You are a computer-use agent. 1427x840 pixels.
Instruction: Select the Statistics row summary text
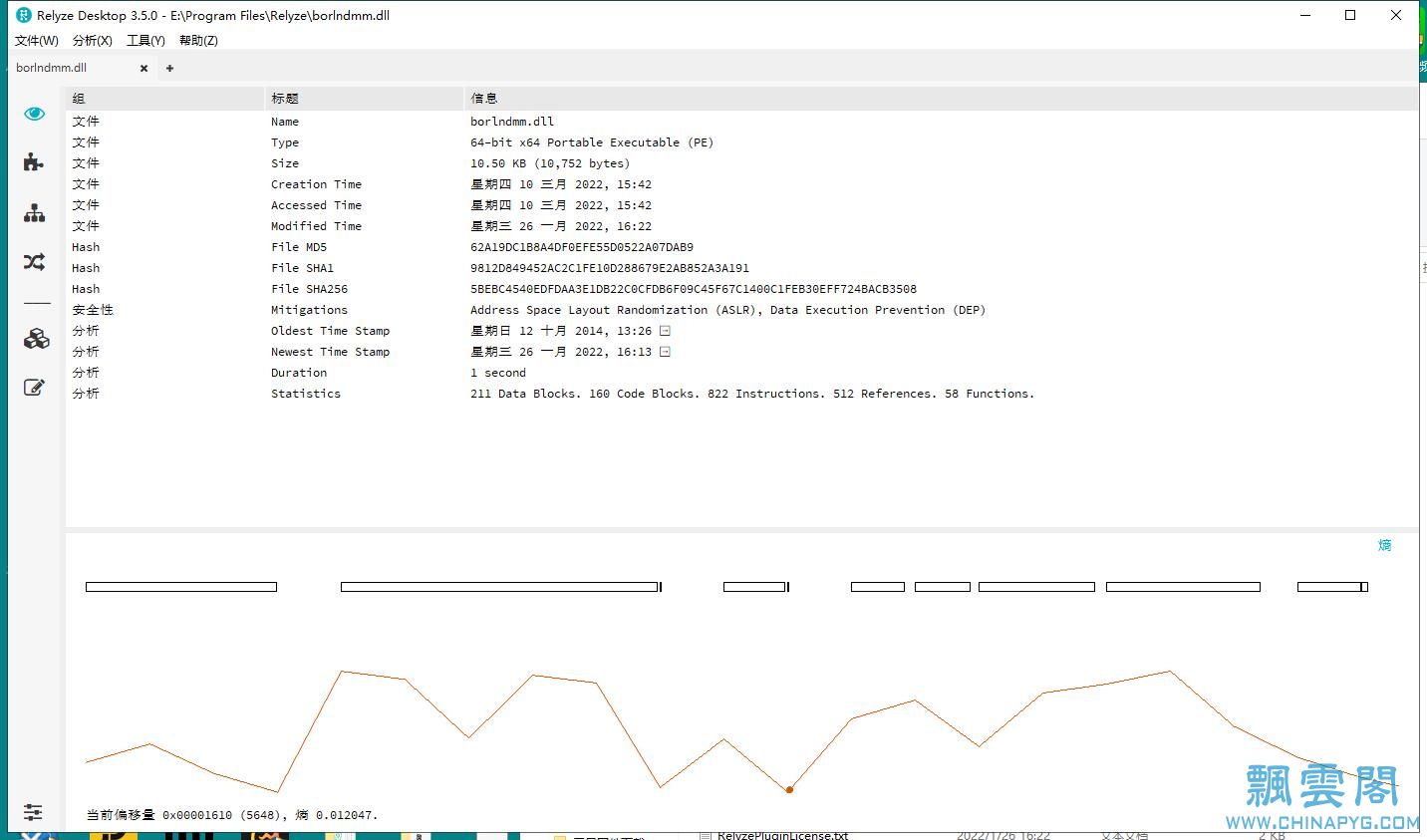click(x=752, y=394)
